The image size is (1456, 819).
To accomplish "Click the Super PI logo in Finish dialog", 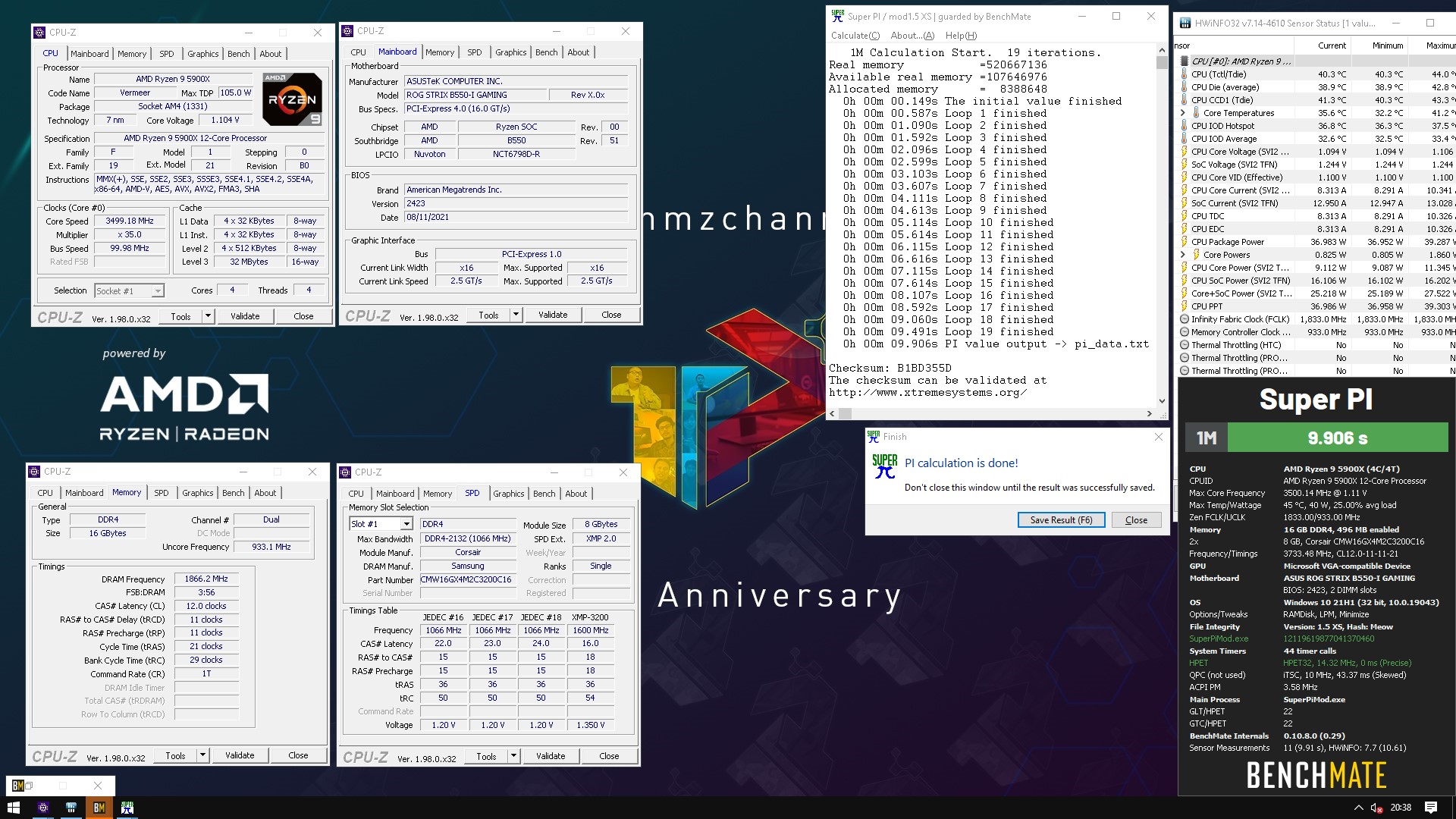I will [884, 466].
